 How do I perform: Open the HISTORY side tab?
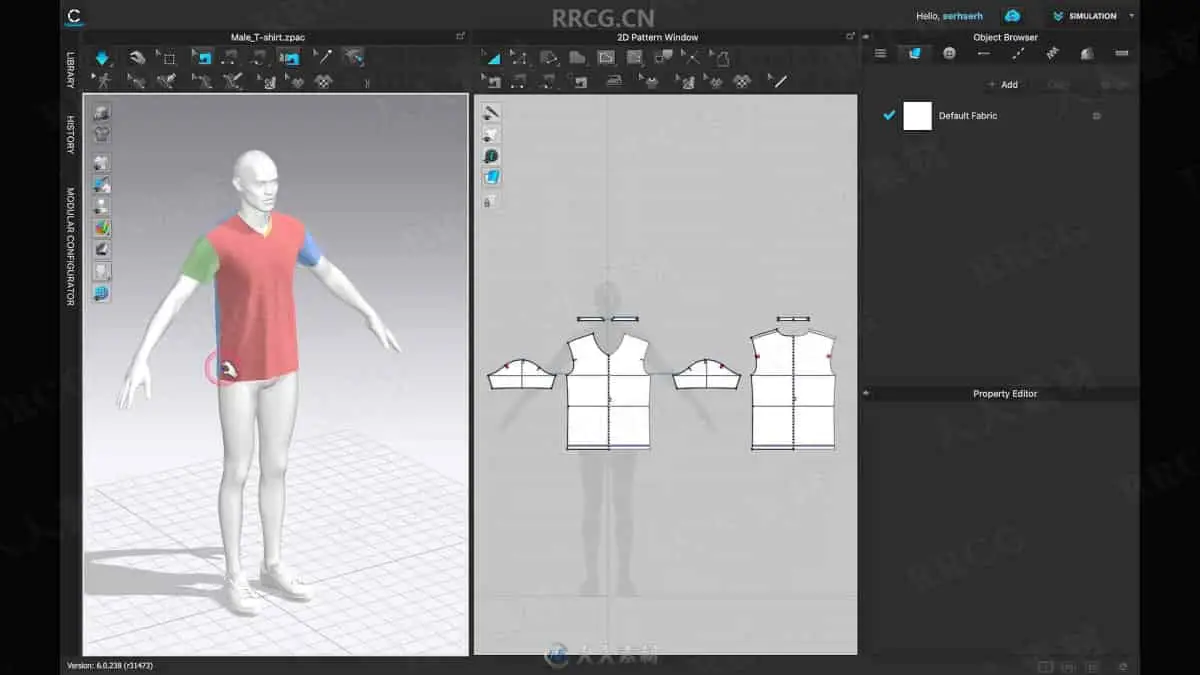click(71, 135)
